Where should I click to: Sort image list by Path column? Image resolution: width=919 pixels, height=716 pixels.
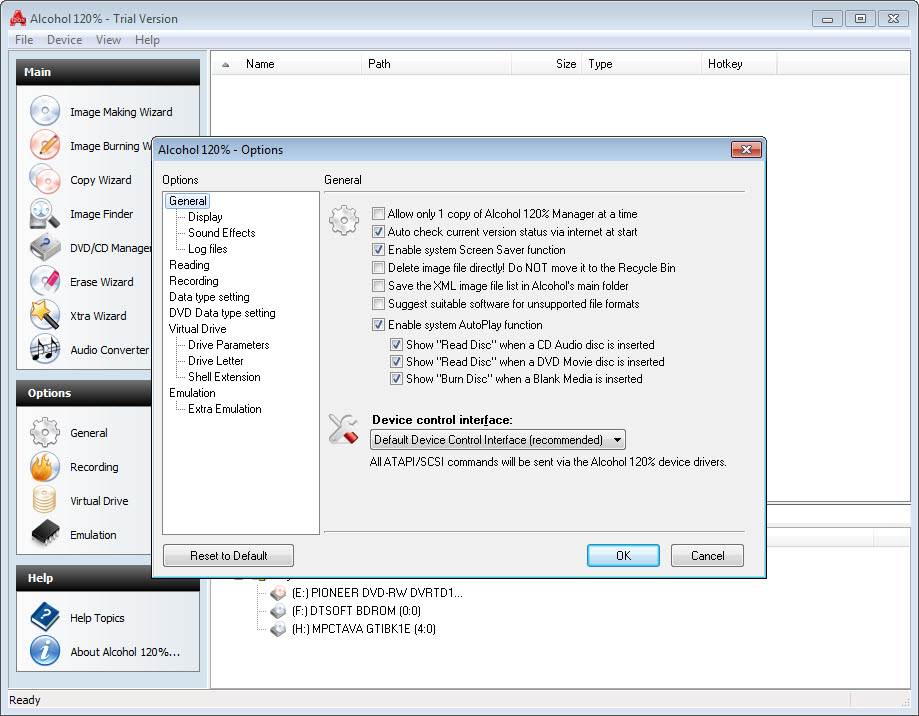pos(437,64)
